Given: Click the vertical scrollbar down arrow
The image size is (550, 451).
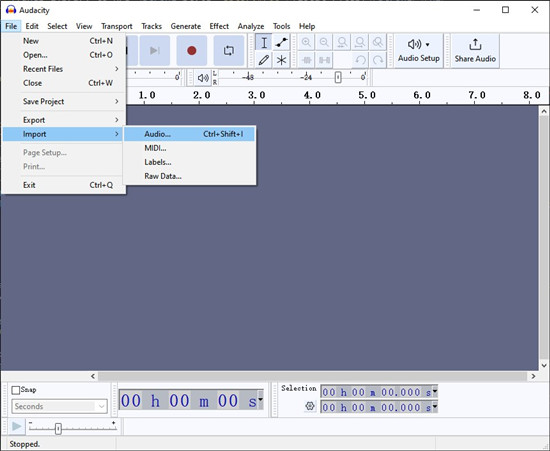Looking at the screenshot, I should pos(544,365).
